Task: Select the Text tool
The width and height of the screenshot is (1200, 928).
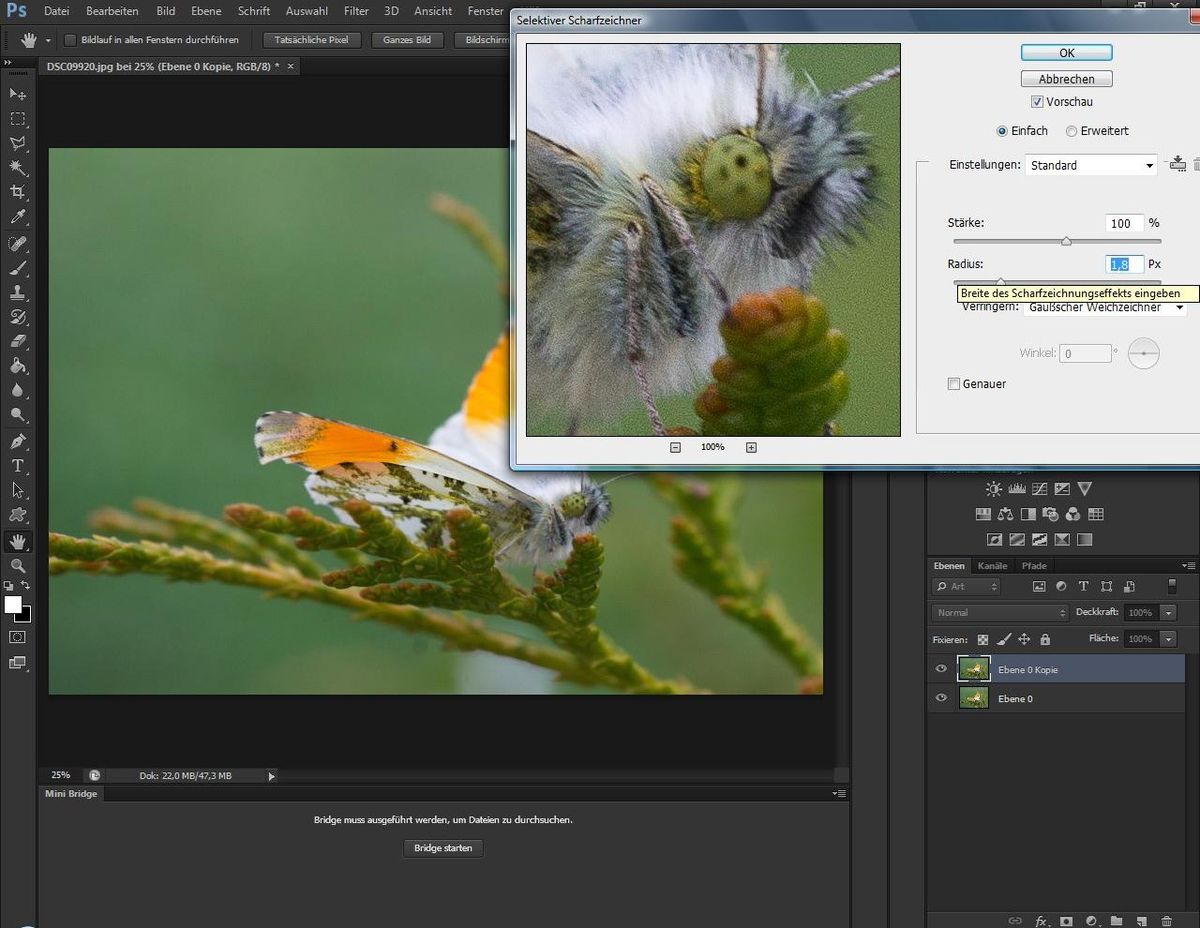Action: [x=17, y=466]
